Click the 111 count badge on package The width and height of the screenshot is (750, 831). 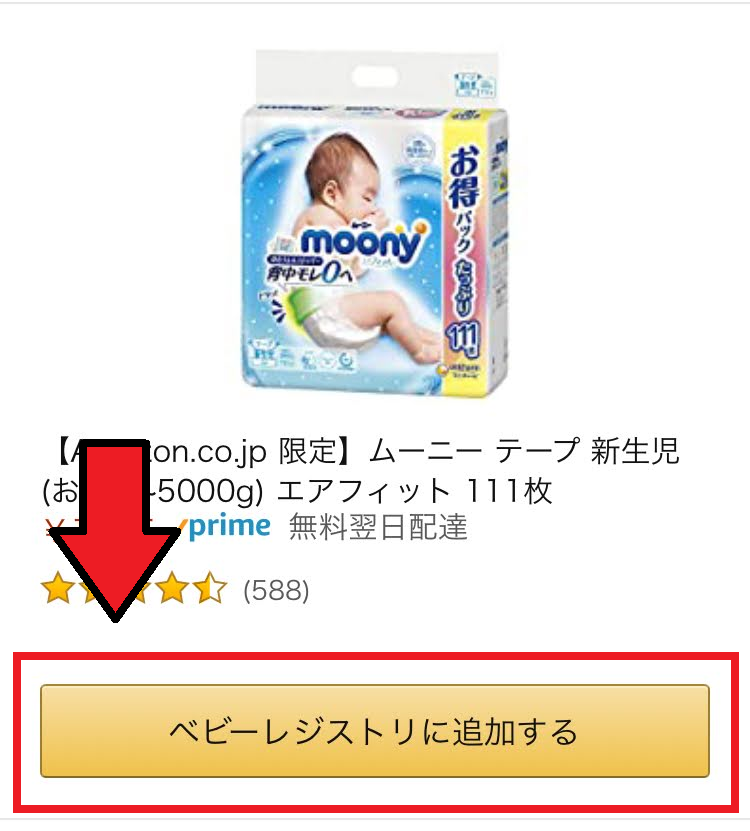[x=463, y=338]
